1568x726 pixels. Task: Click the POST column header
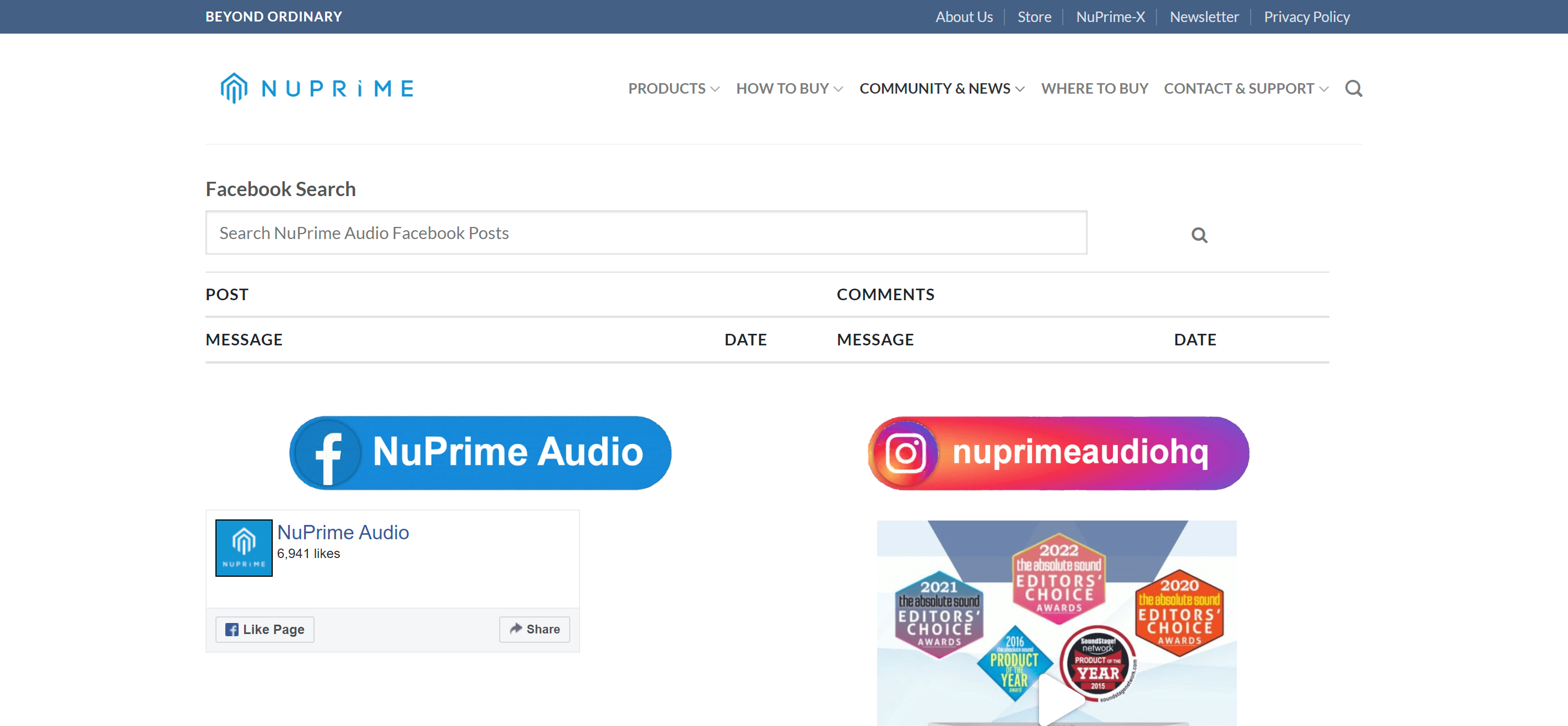tap(227, 295)
